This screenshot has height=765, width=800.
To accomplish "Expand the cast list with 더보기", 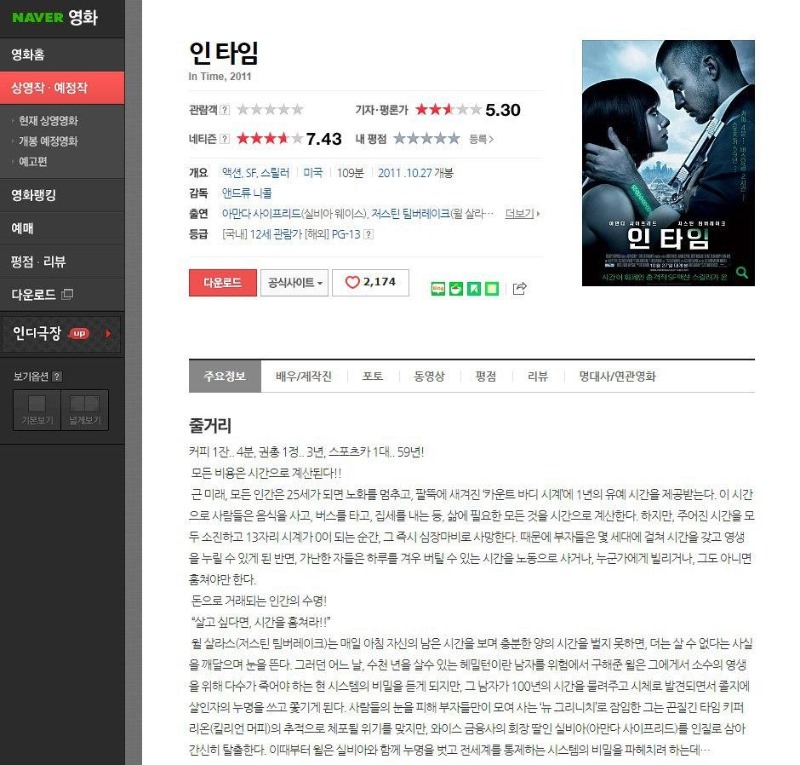I will tap(522, 213).
